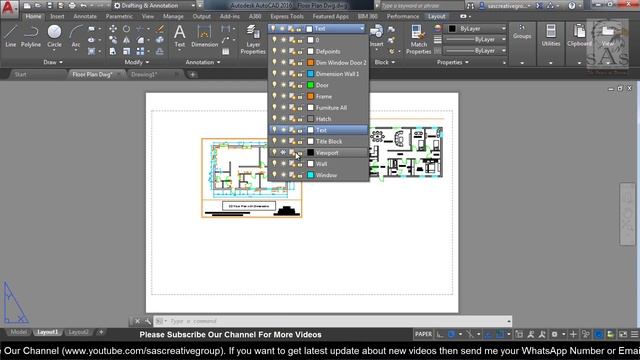Expand the Annotation panel
Viewport: 640px width, 360px height.
pyautogui.click(x=203, y=62)
